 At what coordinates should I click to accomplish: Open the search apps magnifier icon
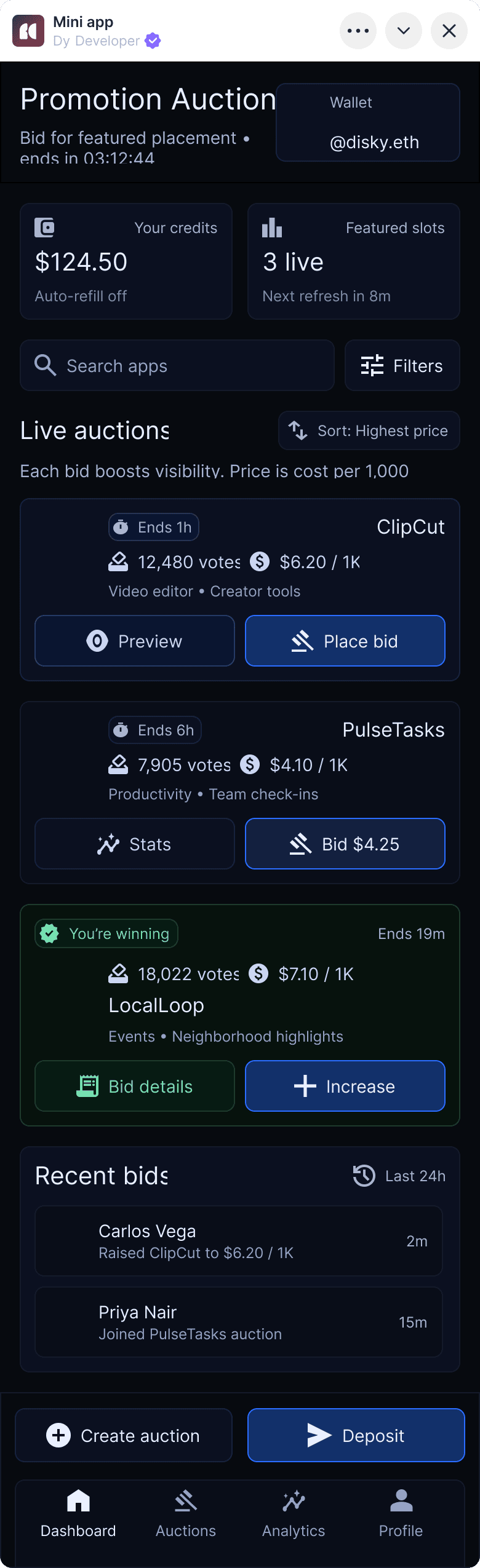click(46, 365)
